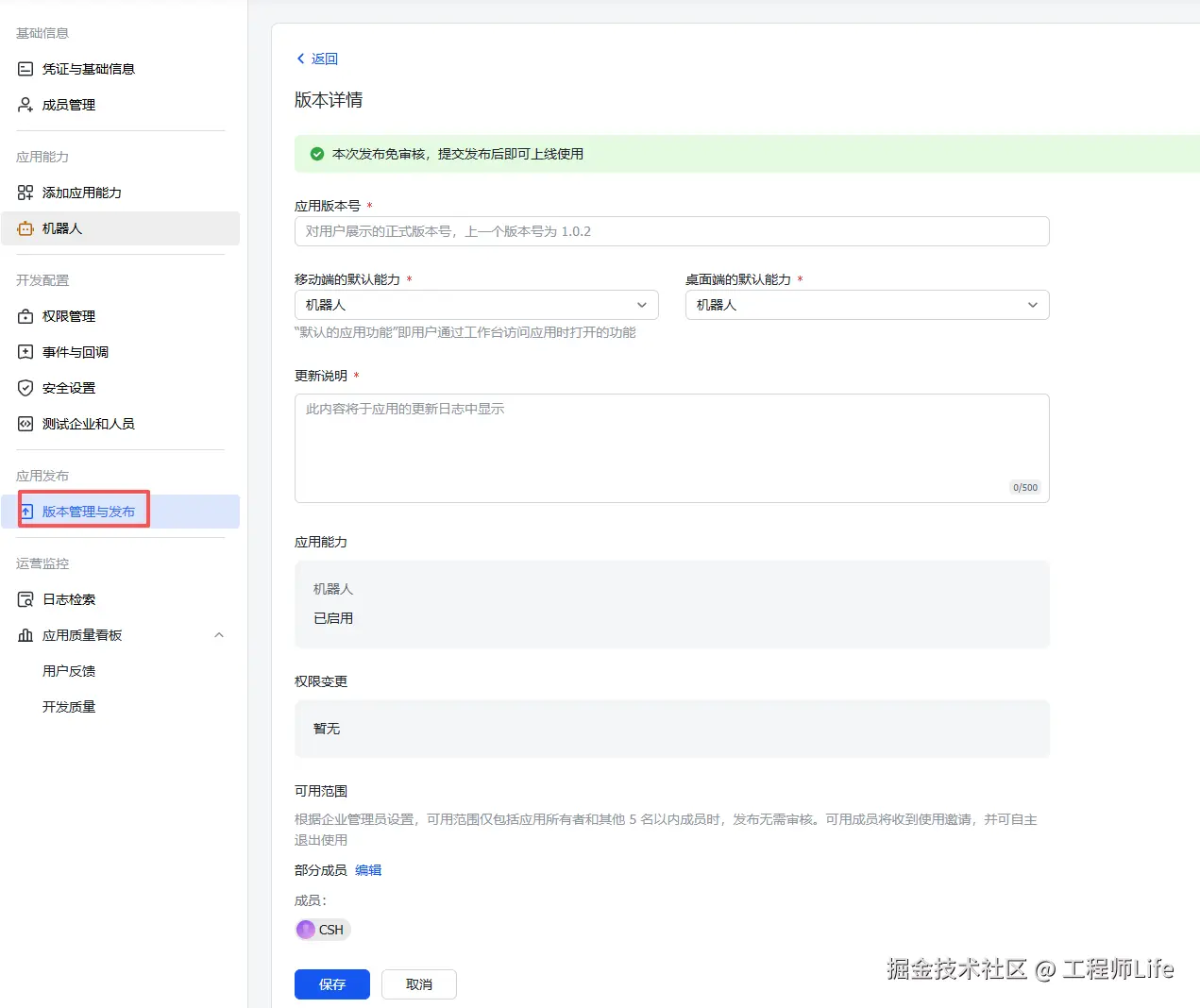Image resolution: width=1200 pixels, height=1008 pixels.
Task: Click the 更新说明 text area
Action: [671, 448]
